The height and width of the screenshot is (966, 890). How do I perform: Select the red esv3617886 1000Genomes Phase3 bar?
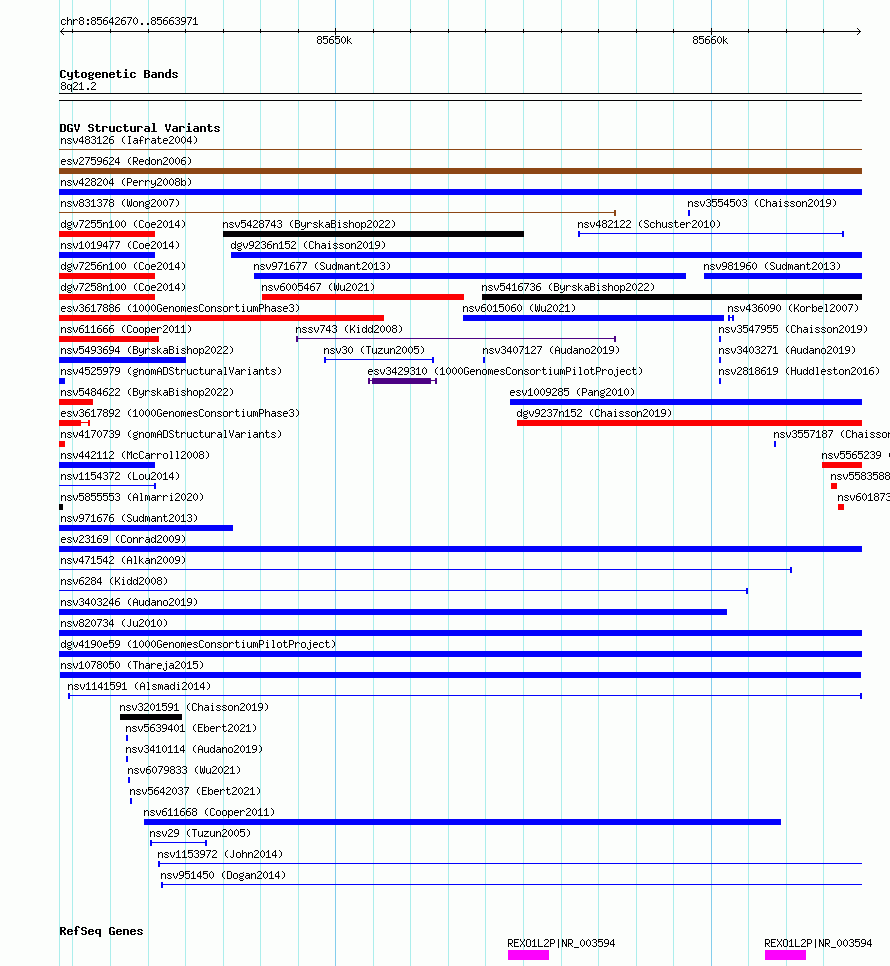tap(222, 318)
